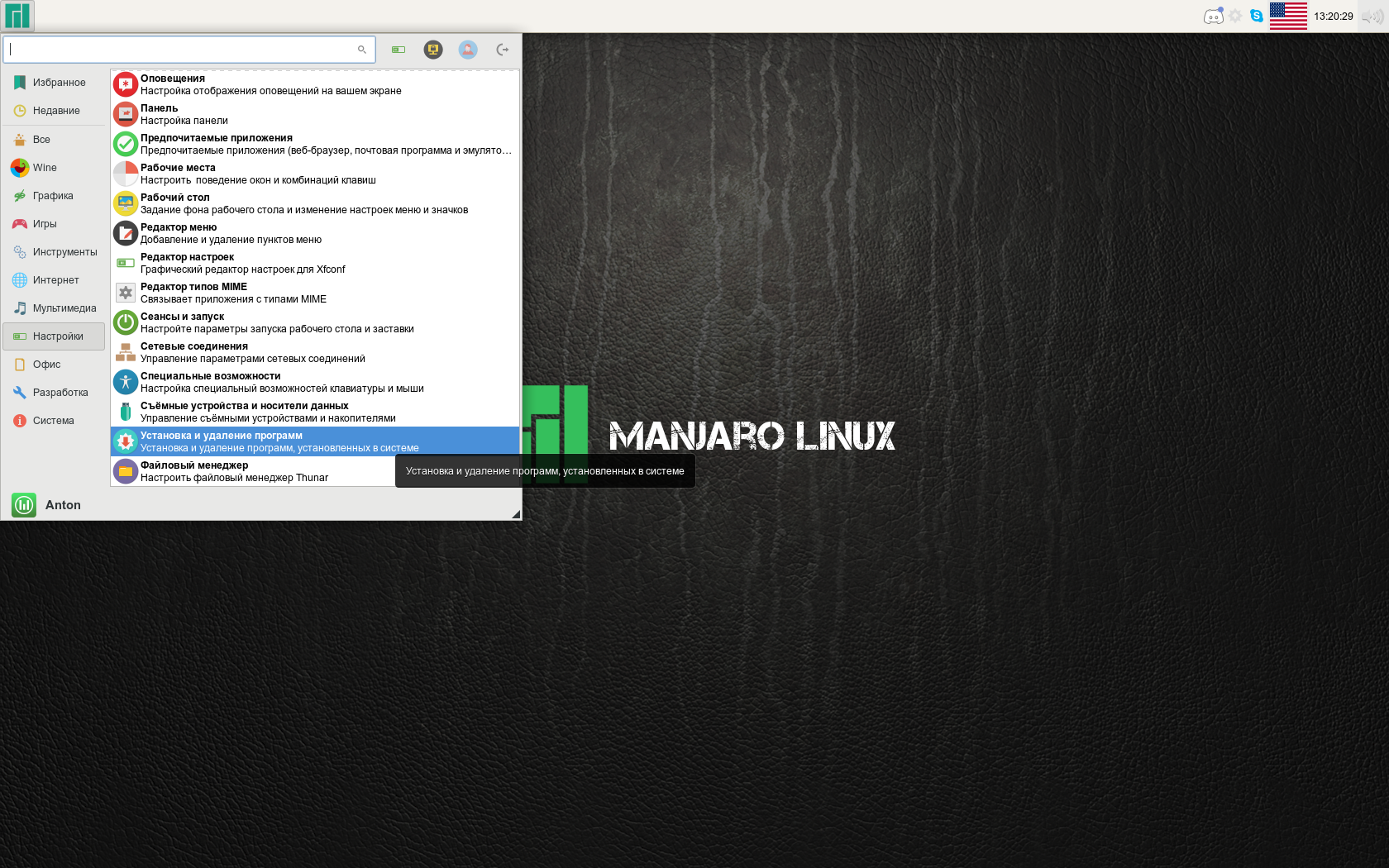1389x868 pixels.
Task: Open the Разработка category
Action: click(x=54, y=393)
